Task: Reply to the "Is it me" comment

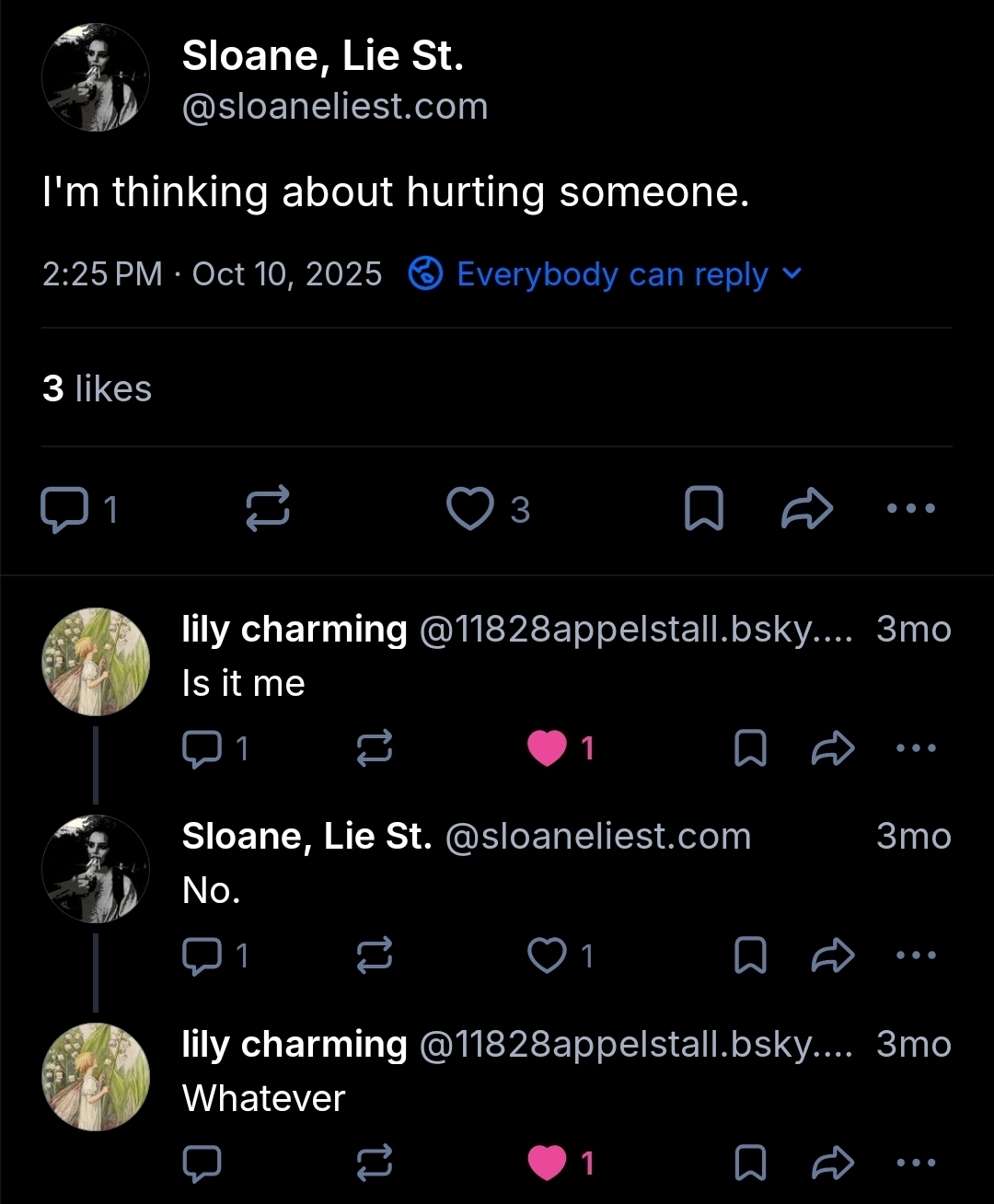Action: click(200, 748)
